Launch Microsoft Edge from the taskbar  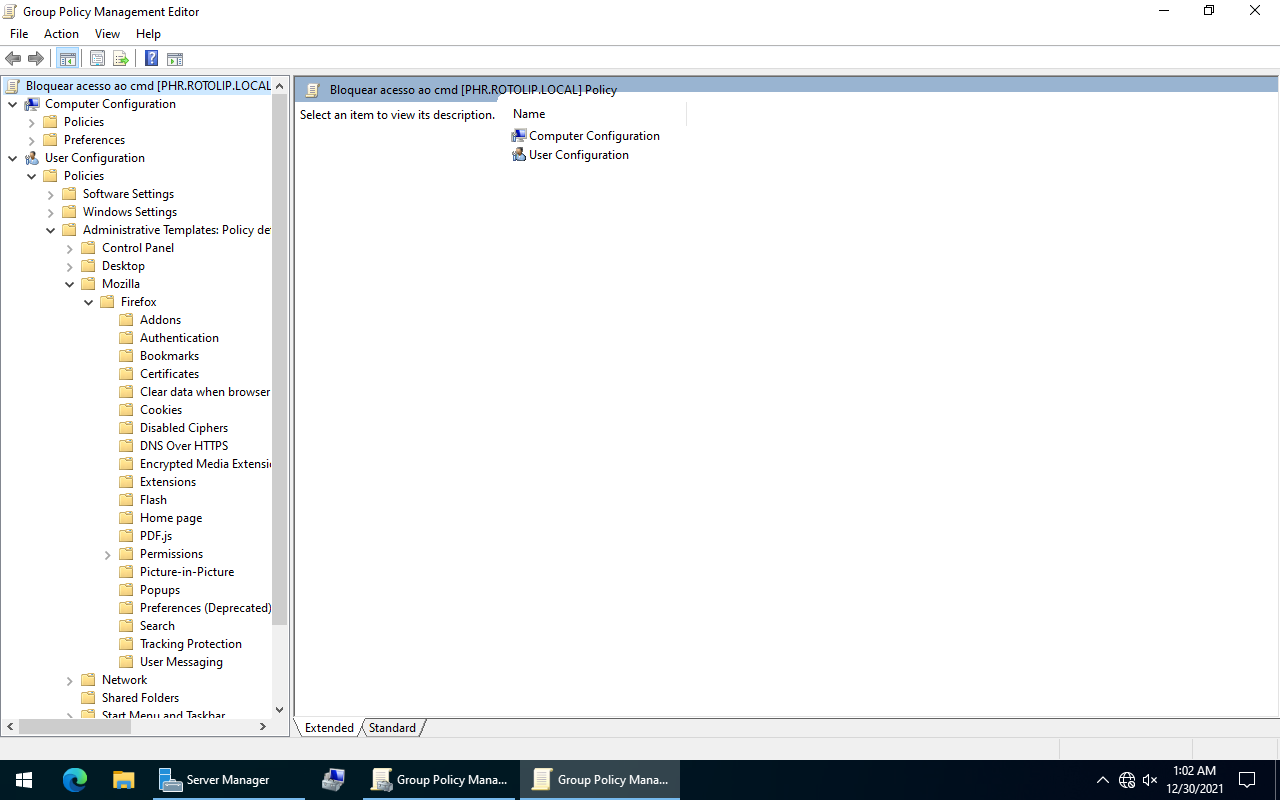click(x=75, y=780)
